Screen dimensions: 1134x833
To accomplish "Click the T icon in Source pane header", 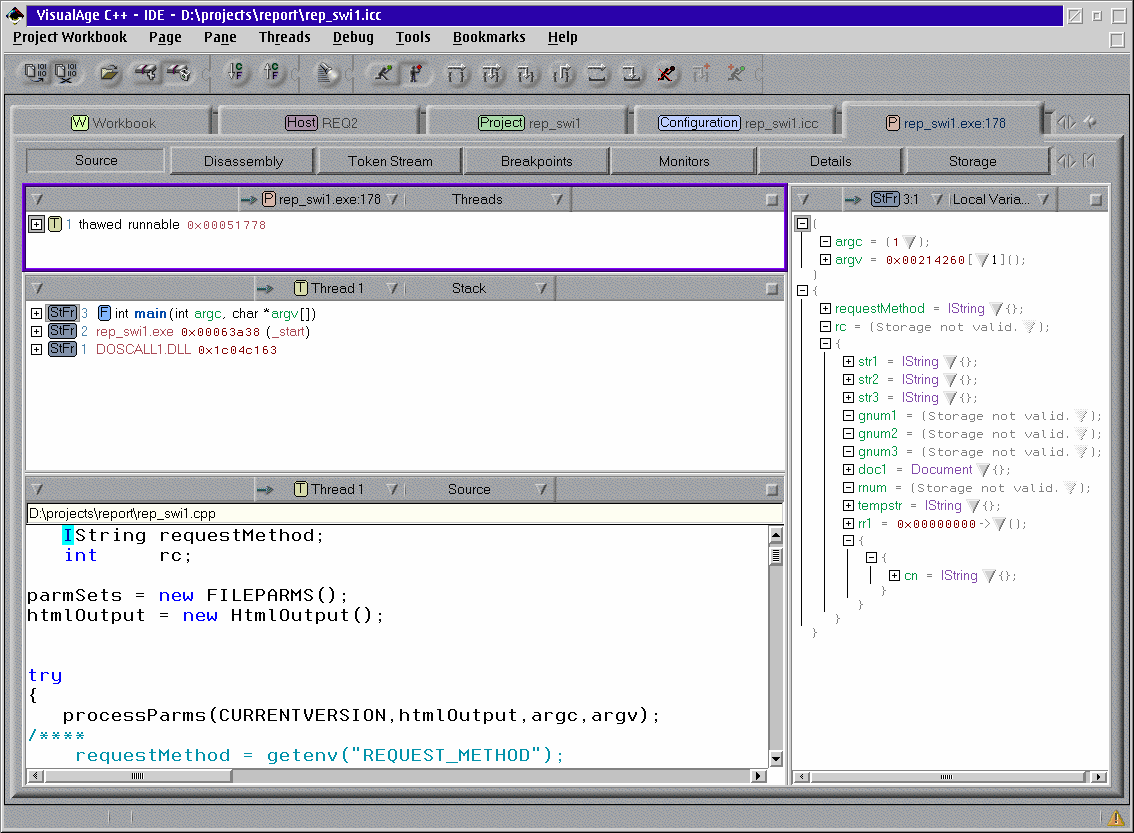I will [x=301, y=489].
